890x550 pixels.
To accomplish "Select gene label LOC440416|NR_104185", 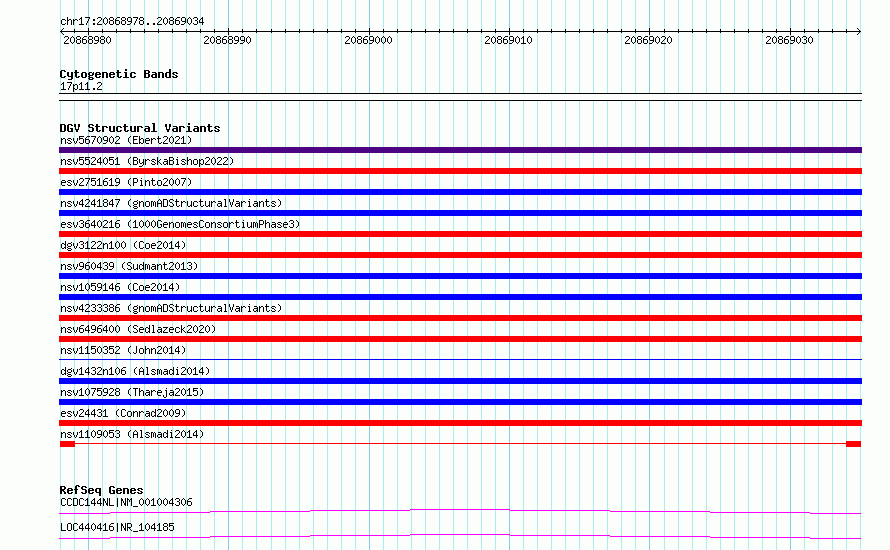I will click(x=117, y=527).
